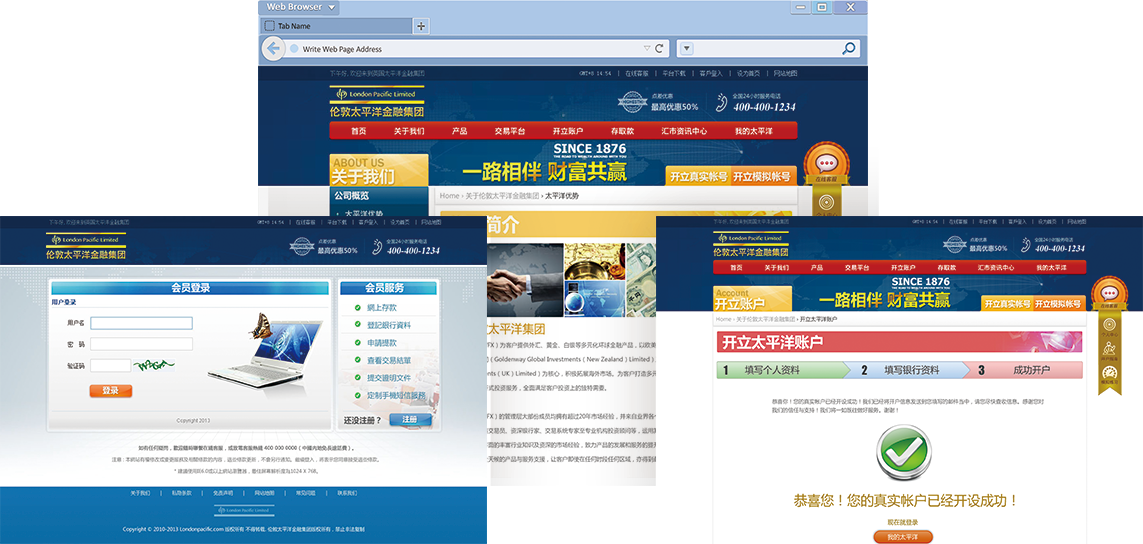This screenshot has width=1143, height=544.
Task: Click the browser search box field
Action: (767, 49)
